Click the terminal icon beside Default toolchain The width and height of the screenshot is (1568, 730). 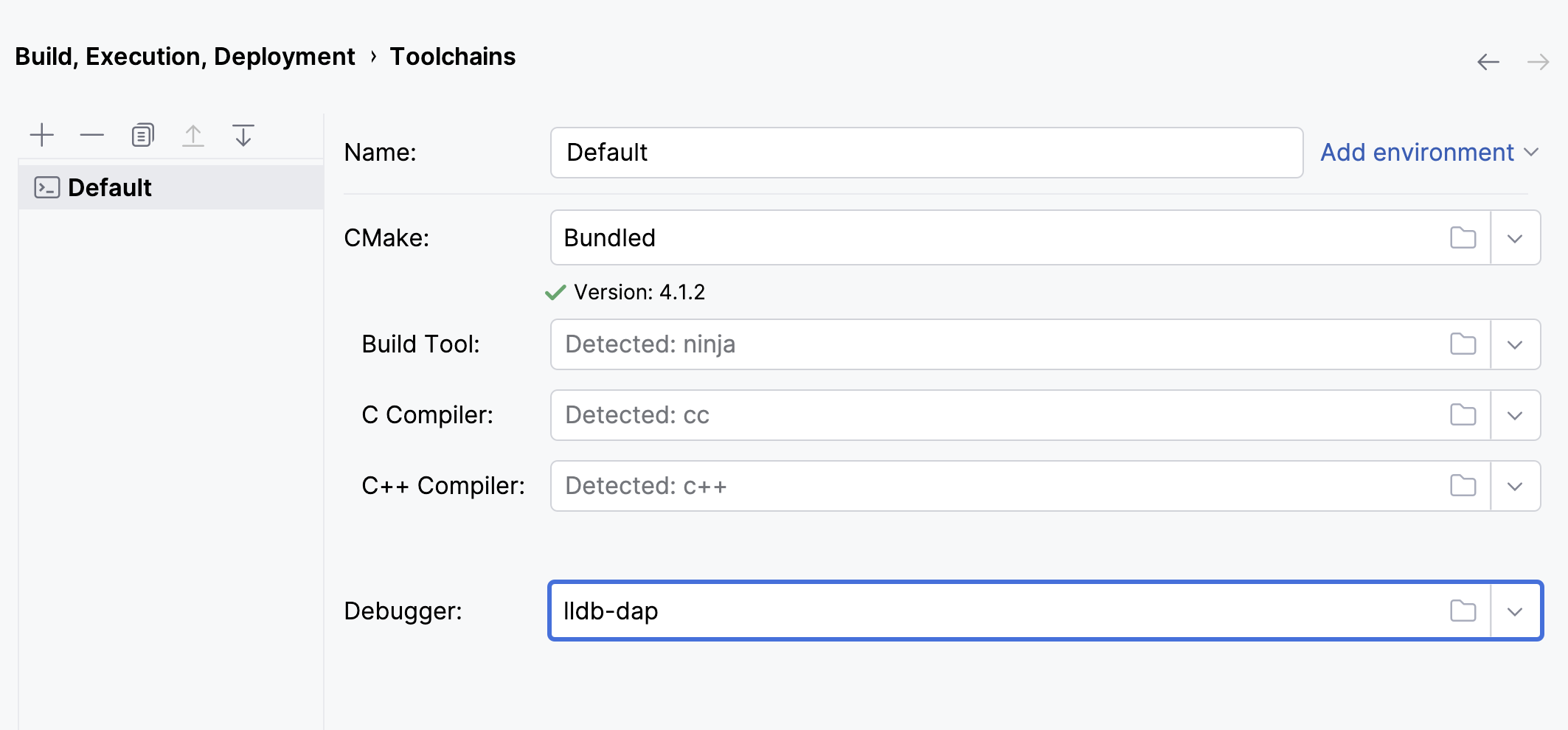(46, 187)
